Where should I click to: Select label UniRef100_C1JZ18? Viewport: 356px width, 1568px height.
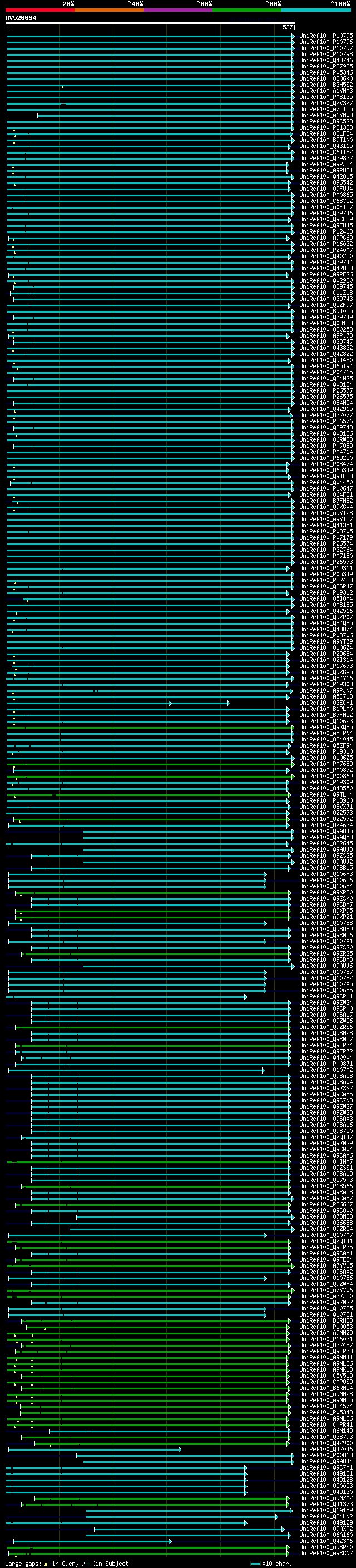pos(326,293)
